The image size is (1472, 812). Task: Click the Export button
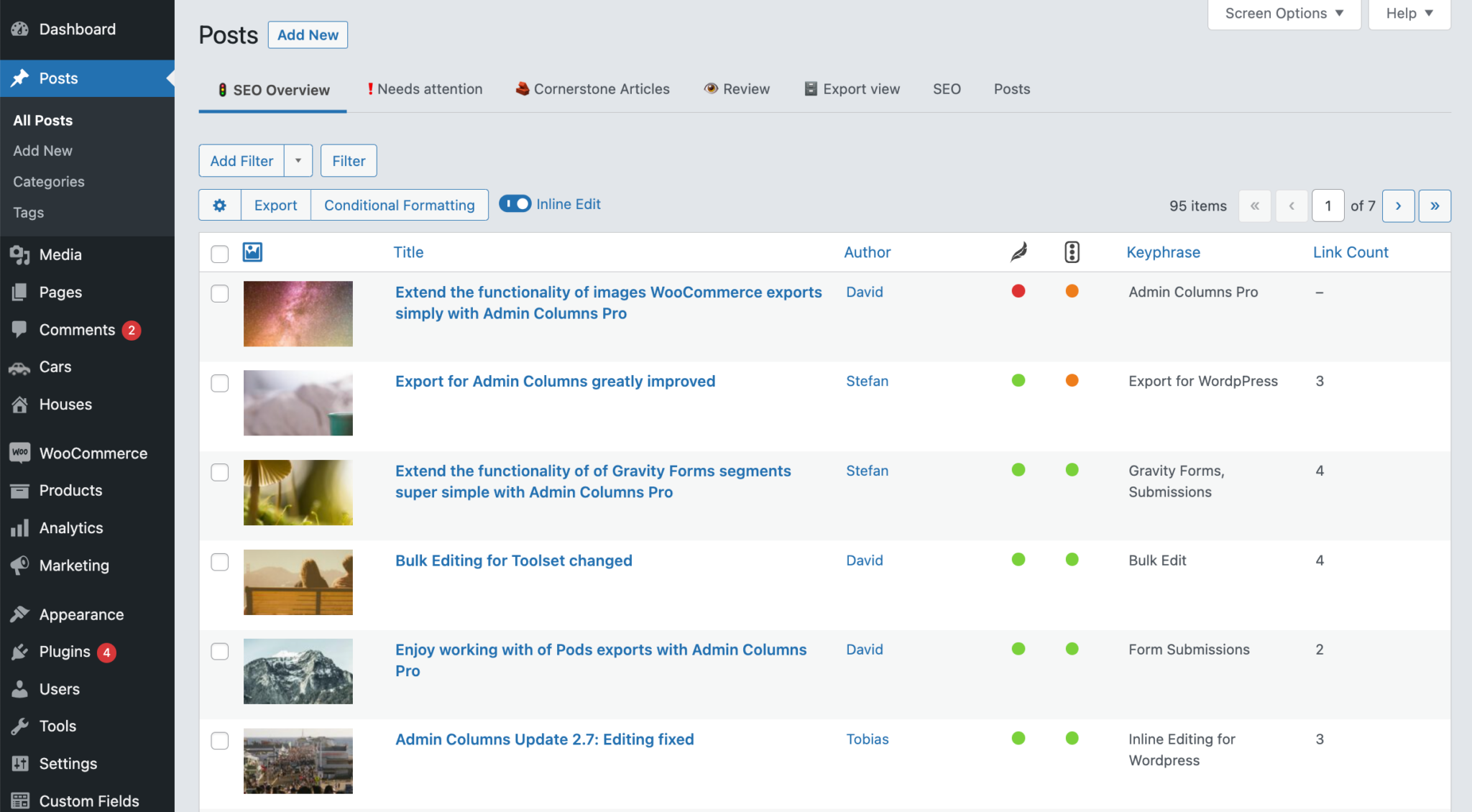[x=275, y=206]
